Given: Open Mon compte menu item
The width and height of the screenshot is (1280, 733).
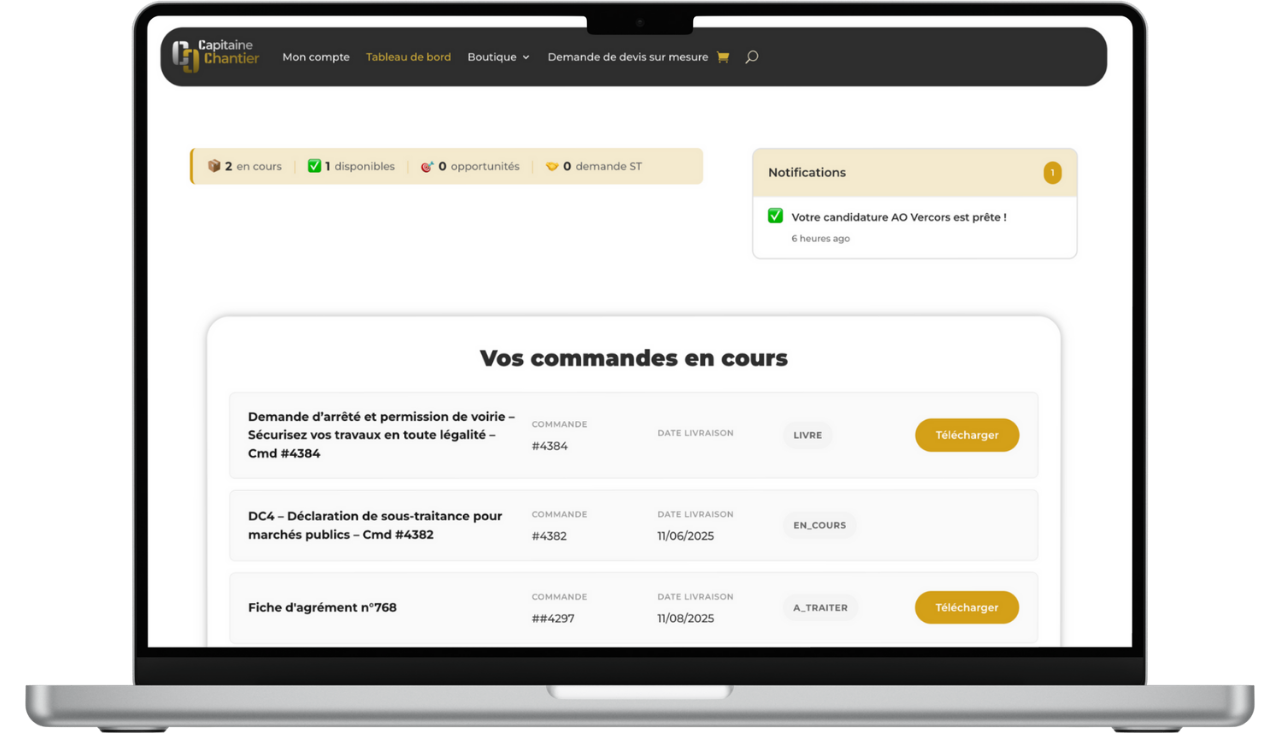Looking at the screenshot, I should point(316,57).
